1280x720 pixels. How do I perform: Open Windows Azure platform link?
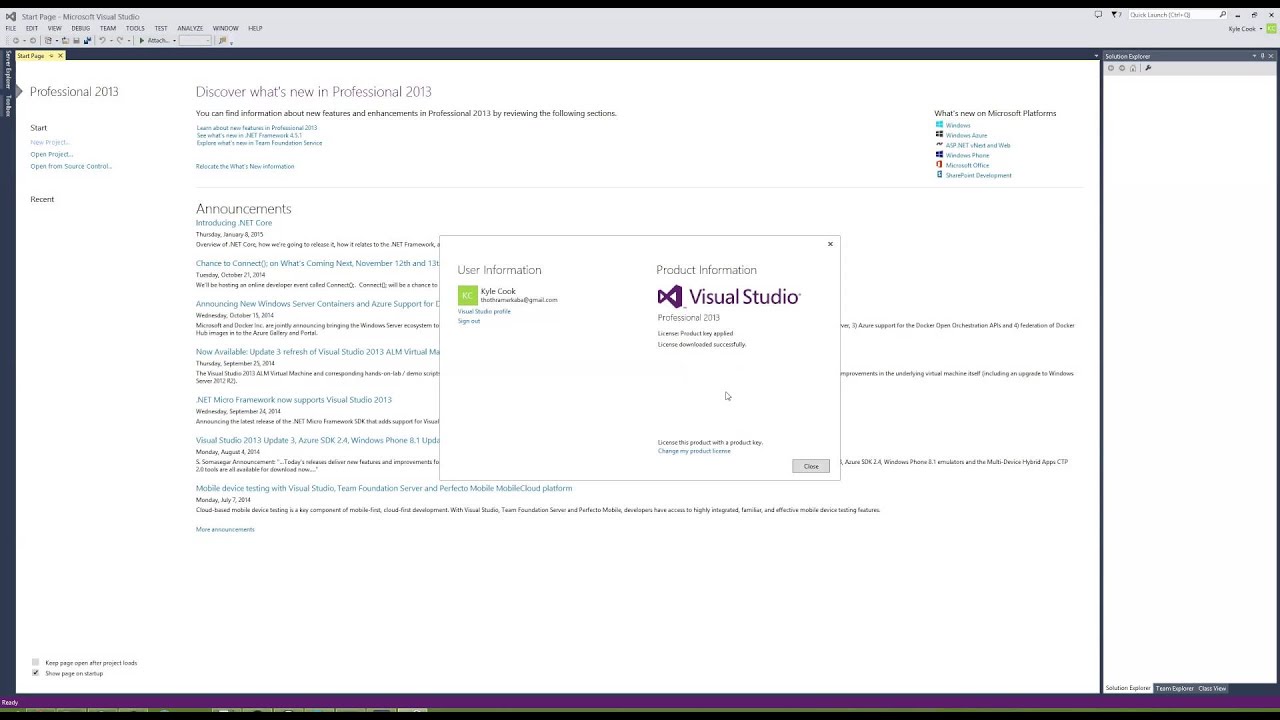[966, 135]
